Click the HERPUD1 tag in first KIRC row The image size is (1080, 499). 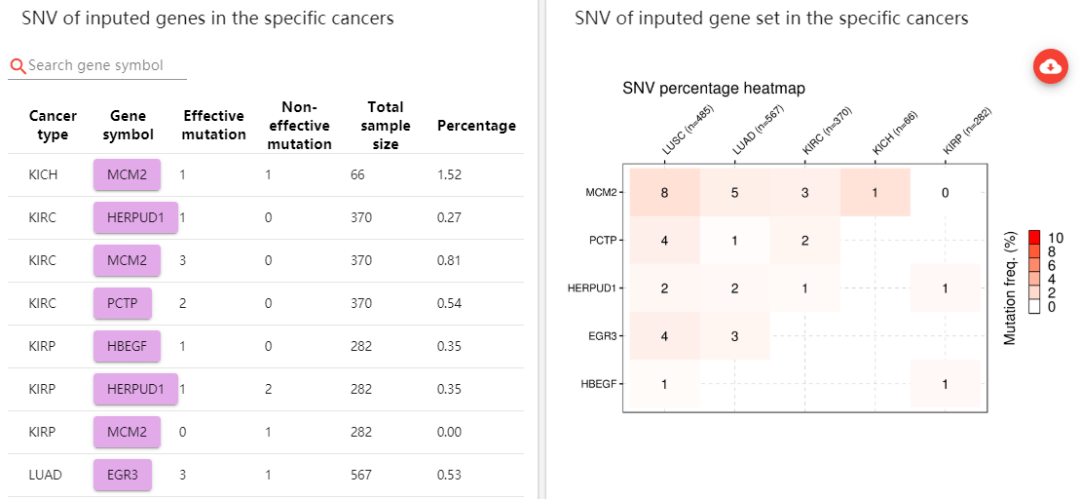135,217
